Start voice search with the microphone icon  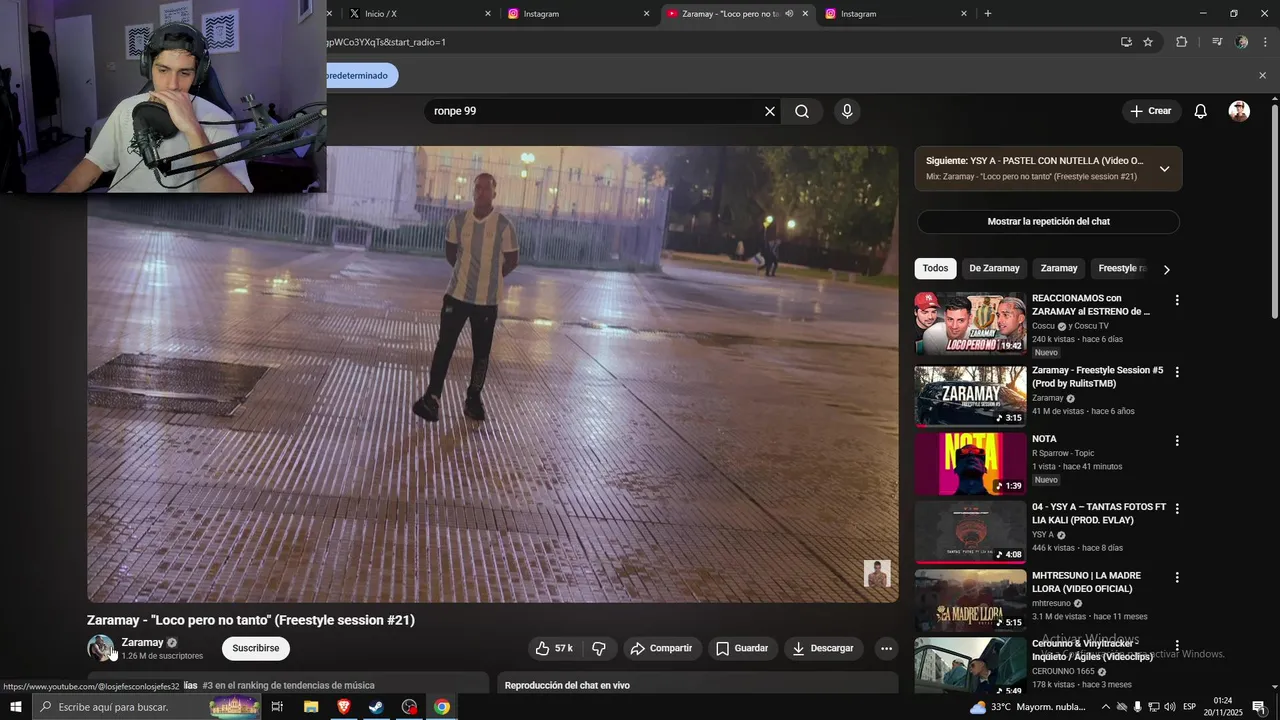point(847,111)
